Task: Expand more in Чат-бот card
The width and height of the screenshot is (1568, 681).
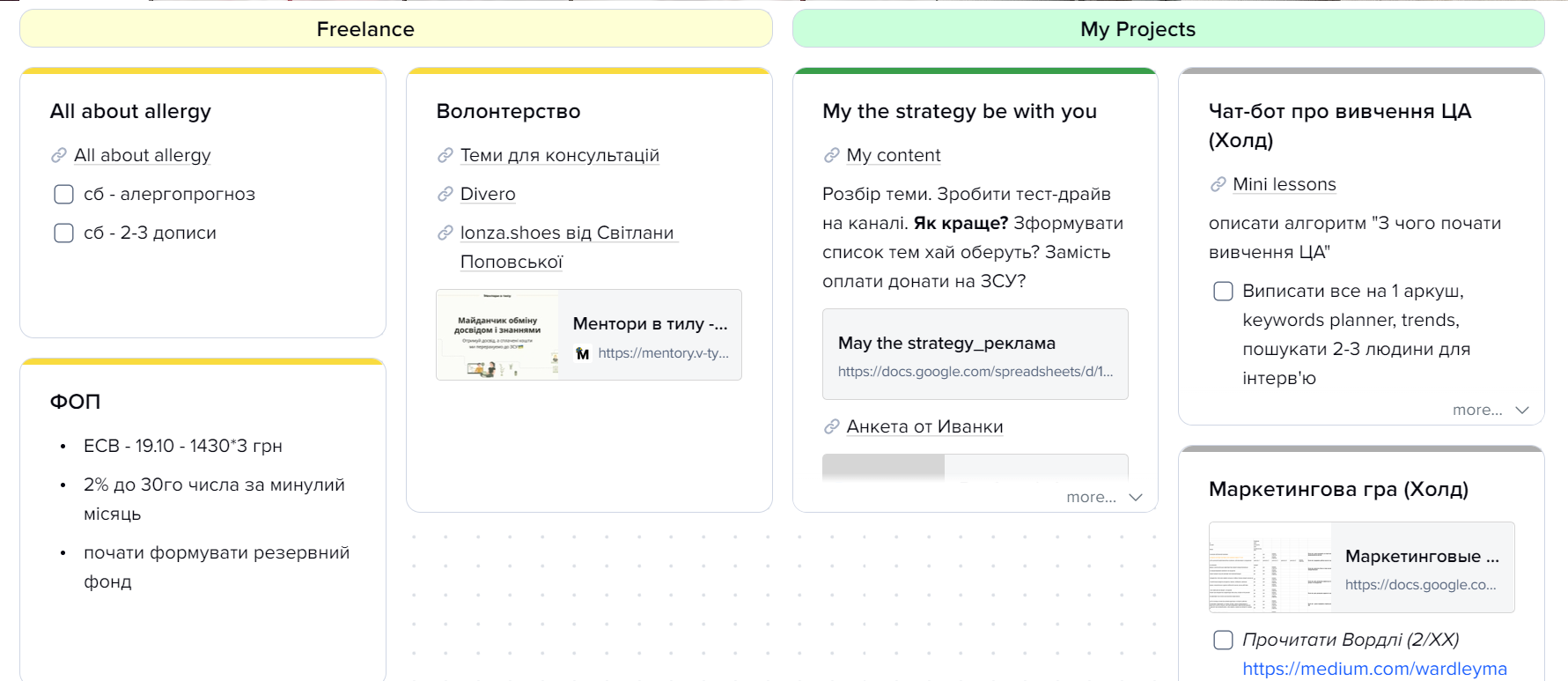Action: click(1491, 411)
